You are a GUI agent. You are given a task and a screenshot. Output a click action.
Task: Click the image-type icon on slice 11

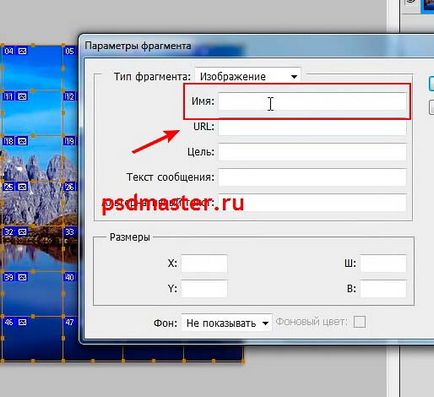point(22,97)
